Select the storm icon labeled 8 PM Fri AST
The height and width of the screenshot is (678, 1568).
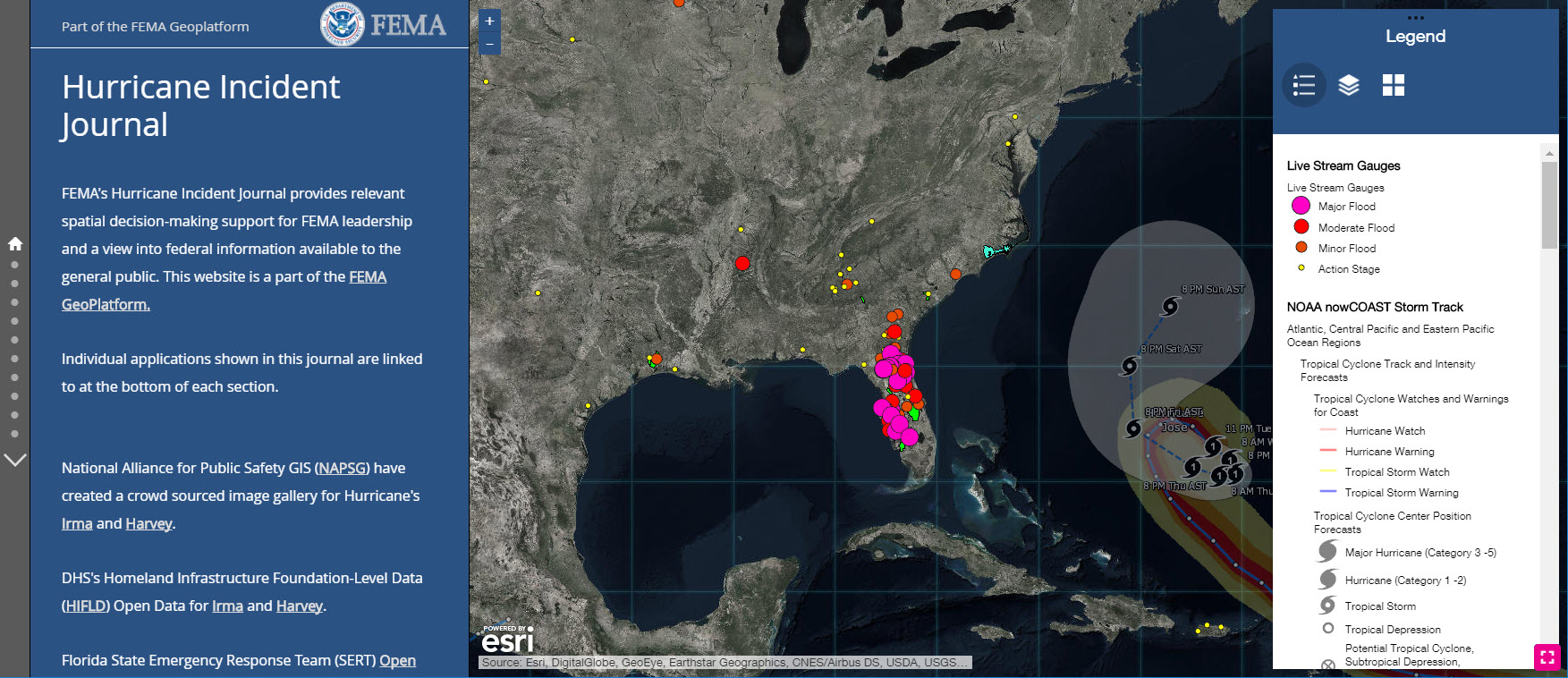coord(1133,428)
